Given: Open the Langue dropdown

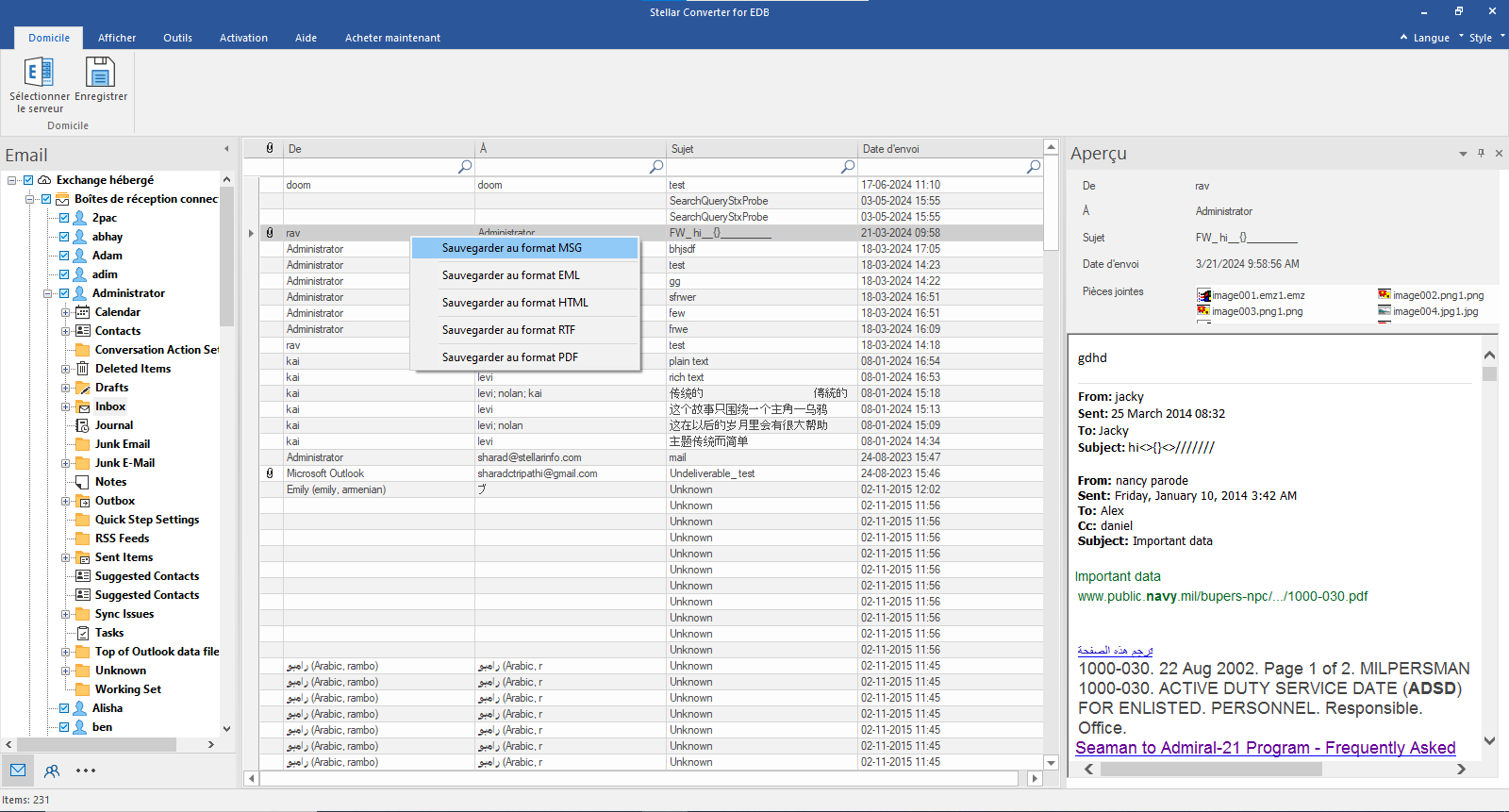Looking at the screenshot, I should click(1431, 38).
